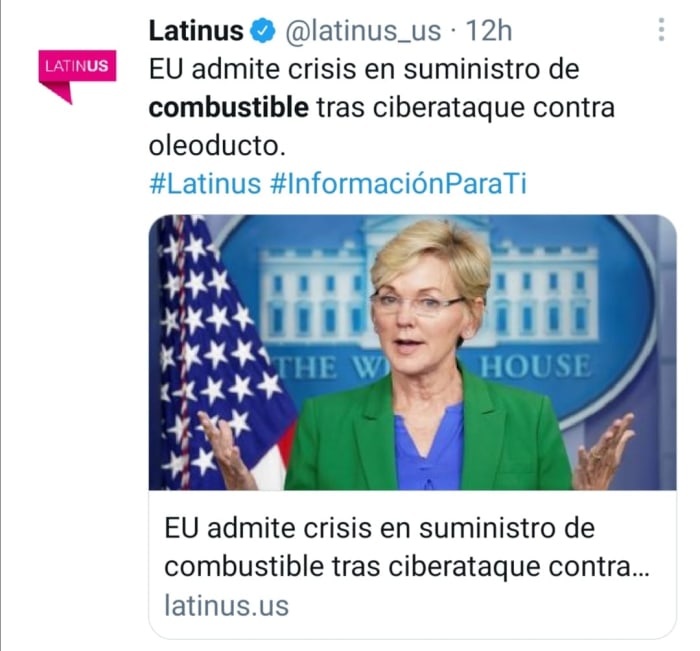Open the three-dot more options menu
This screenshot has height=651, width=700.
click(661, 30)
